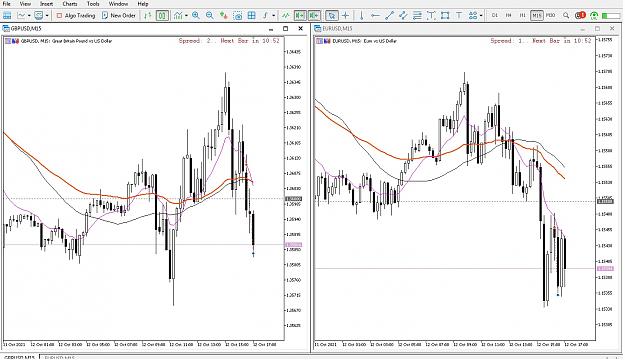Open the Charts menu
The width and height of the screenshot is (625, 360).
point(70,4)
